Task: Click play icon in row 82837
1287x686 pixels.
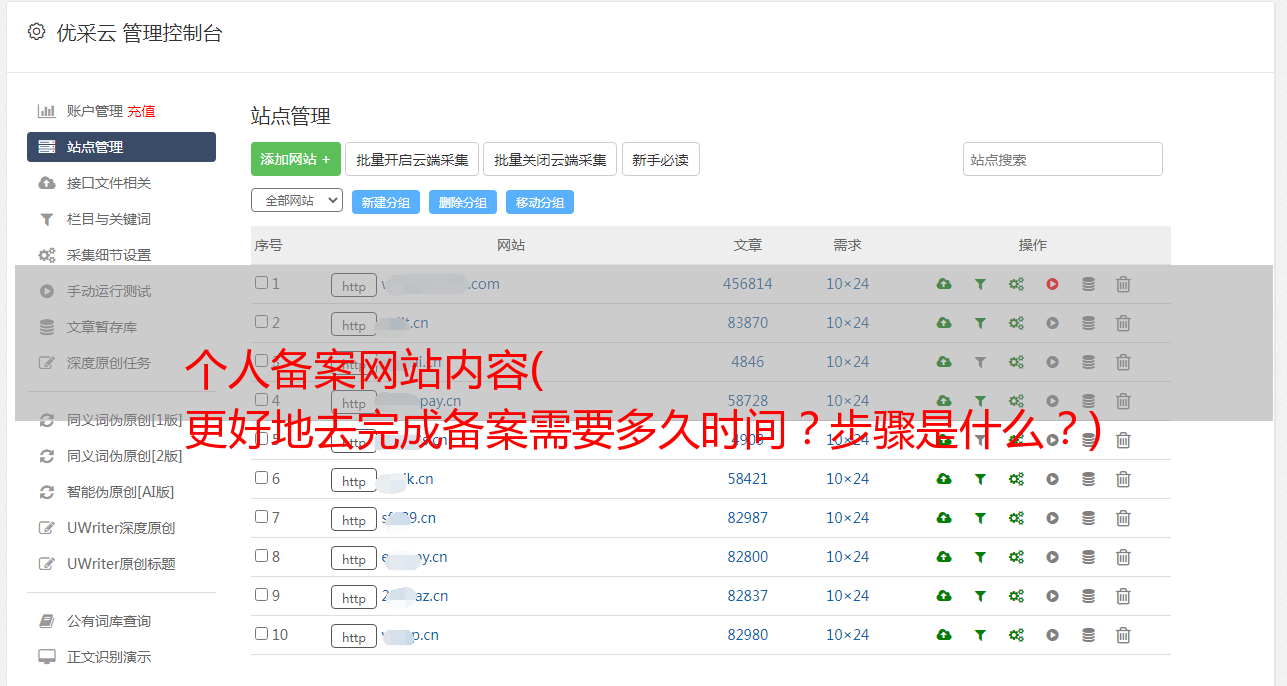Action: (1052, 596)
